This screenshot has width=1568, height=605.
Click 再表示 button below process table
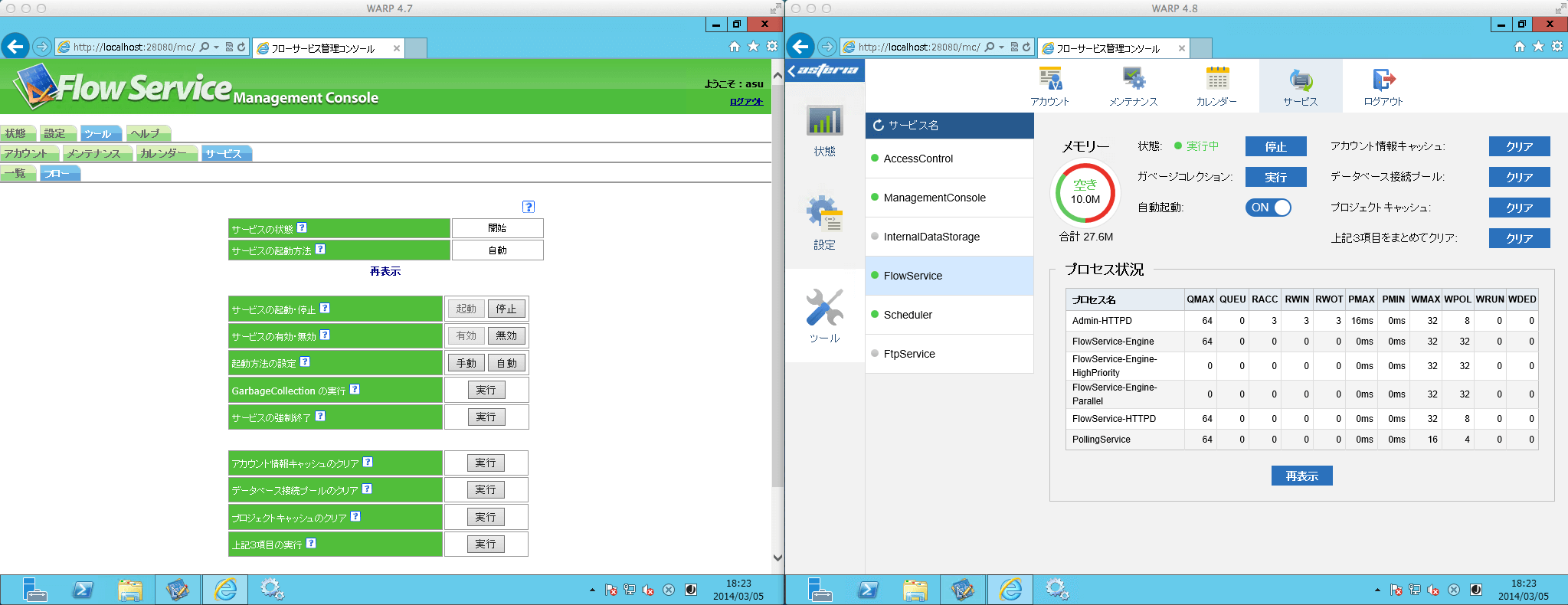(1302, 476)
